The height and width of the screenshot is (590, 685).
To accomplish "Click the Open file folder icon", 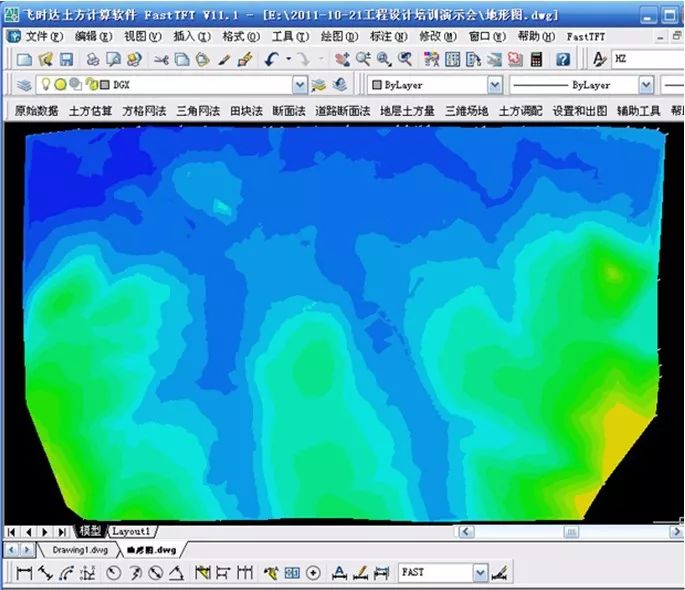I will pos(45,59).
